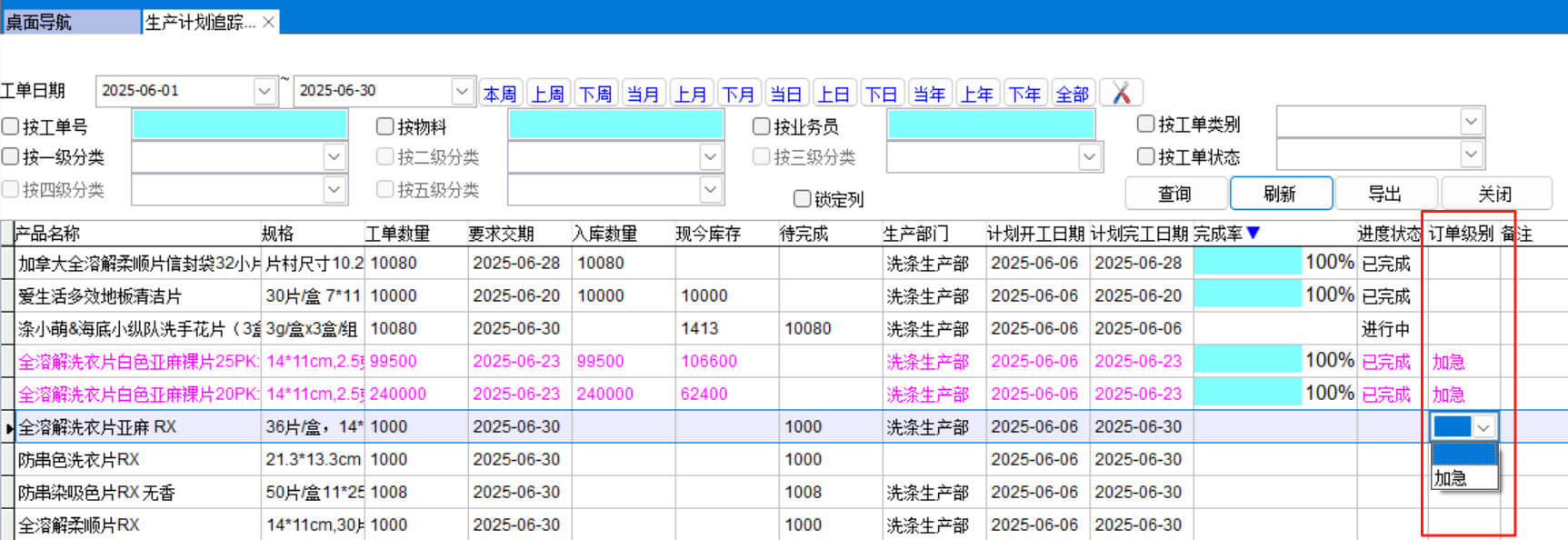Tick the 按工单状态 checkbox

tap(1146, 156)
